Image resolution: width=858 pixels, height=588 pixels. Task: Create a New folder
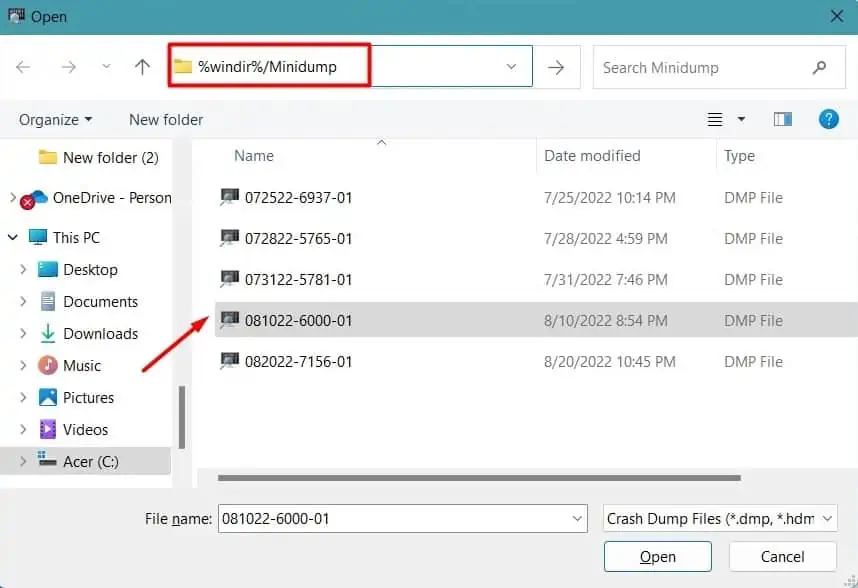166,120
